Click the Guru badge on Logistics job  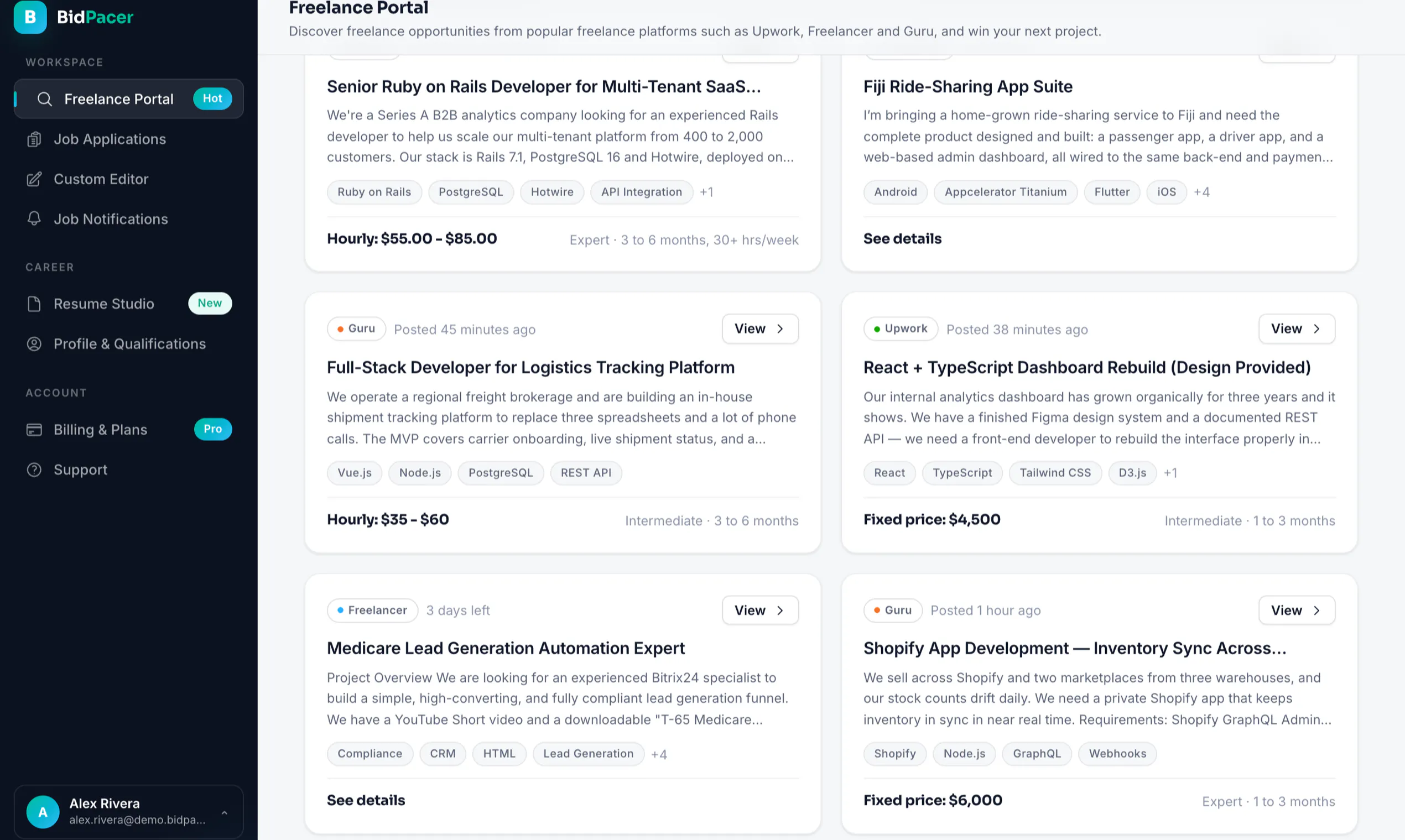356,329
